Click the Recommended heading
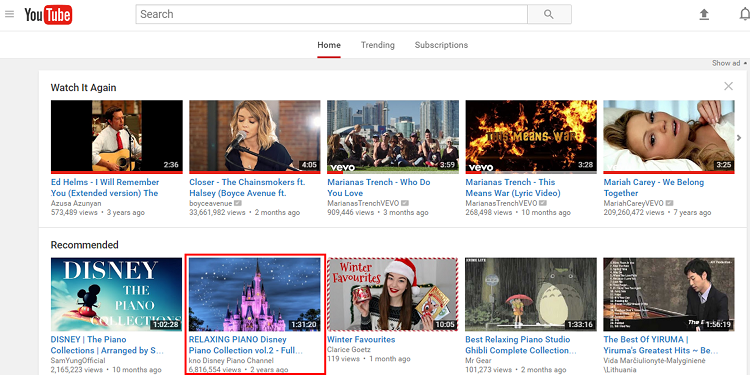This screenshot has width=750, height=375. click(84, 245)
